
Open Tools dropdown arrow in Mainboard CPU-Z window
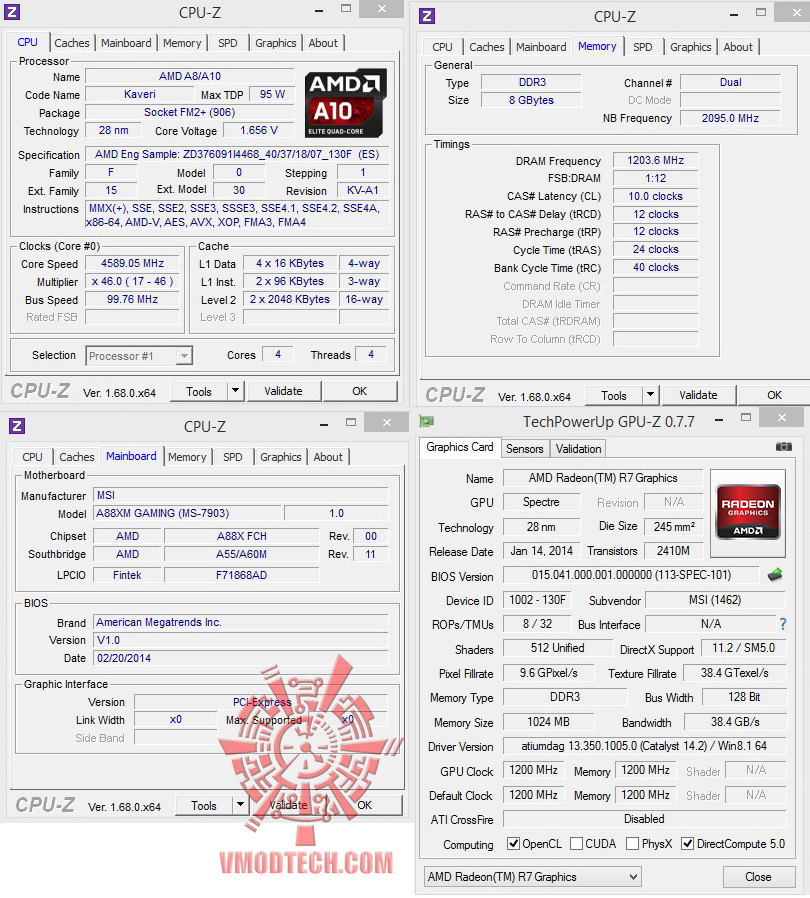pyautogui.click(x=241, y=805)
